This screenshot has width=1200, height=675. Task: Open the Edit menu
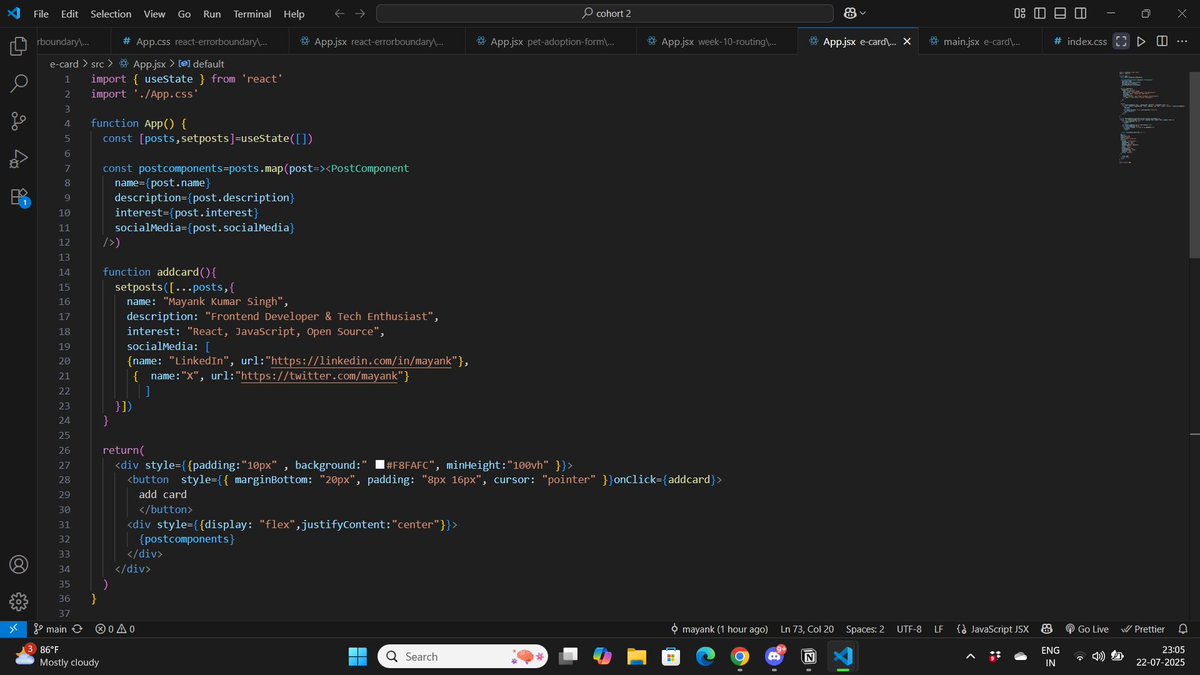pyautogui.click(x=69, y=14)
